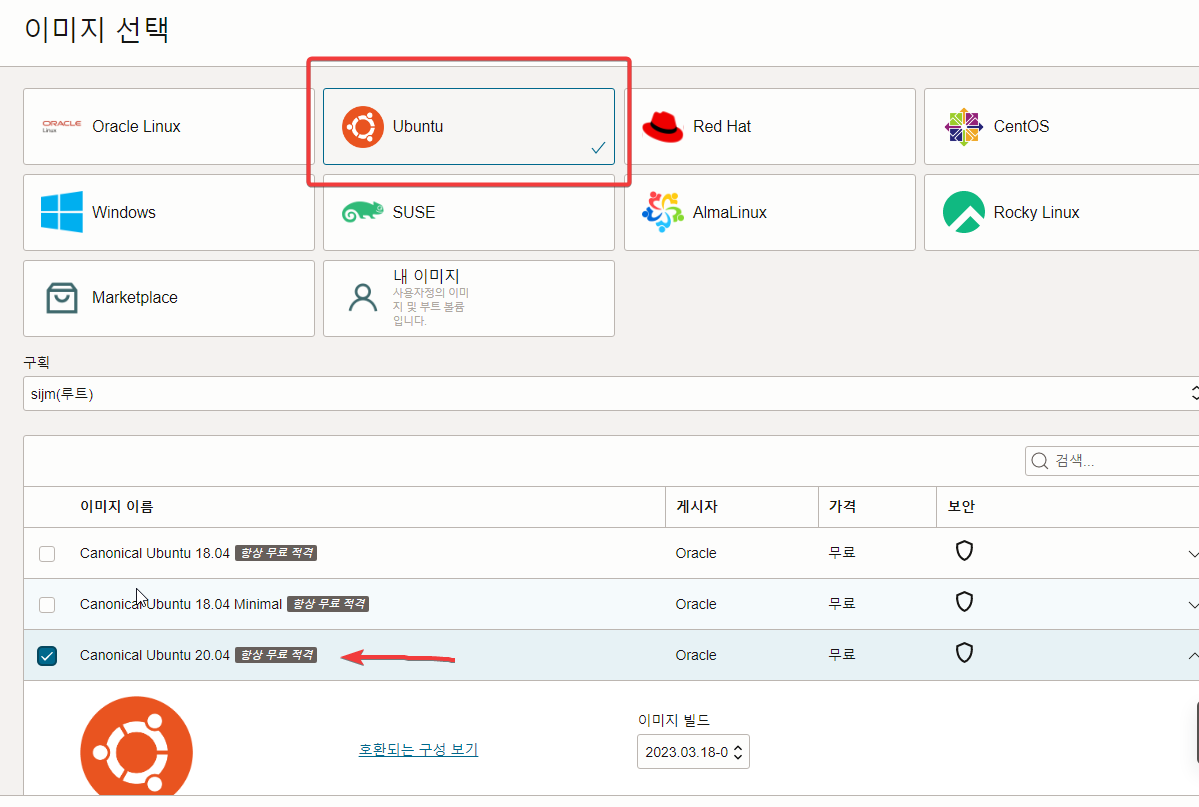Click Oracle publisher in Ubuntu 18.04 row
1199x807 pixels.
(696, 553)
